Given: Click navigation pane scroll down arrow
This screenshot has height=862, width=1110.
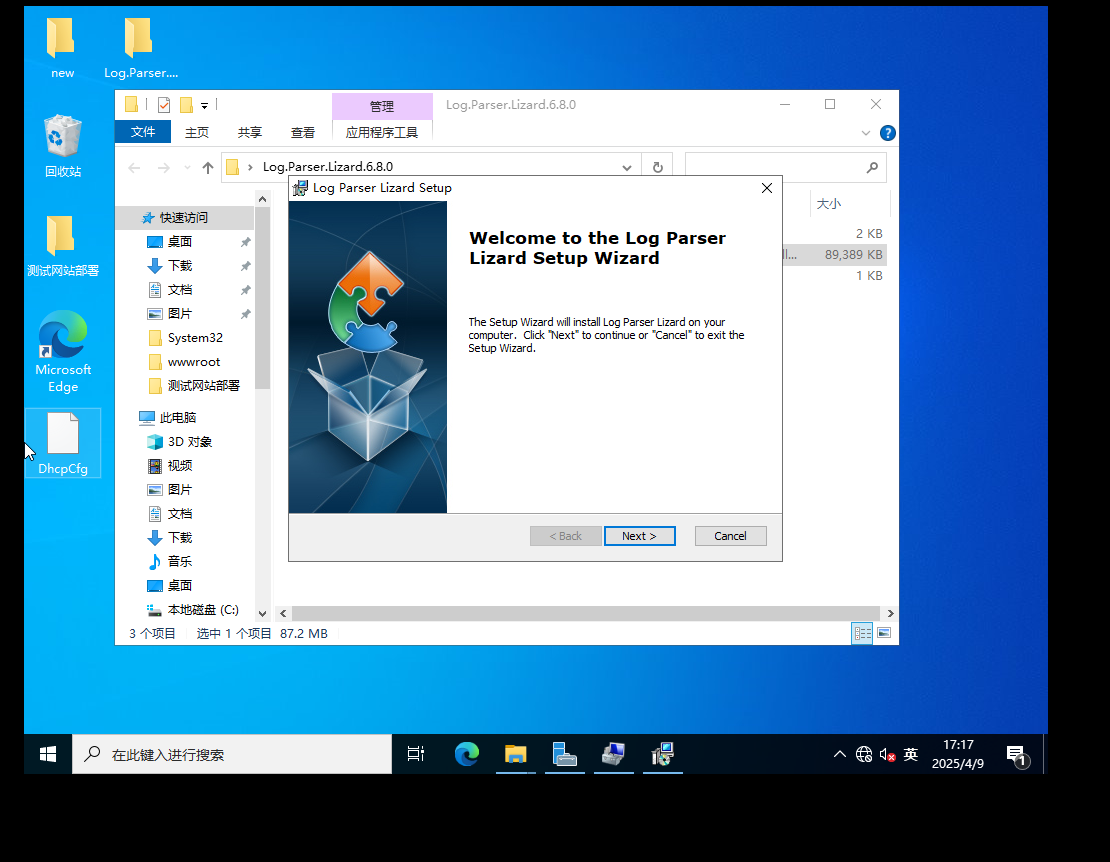Looking at the screenshot, I should tap(262, 614).
